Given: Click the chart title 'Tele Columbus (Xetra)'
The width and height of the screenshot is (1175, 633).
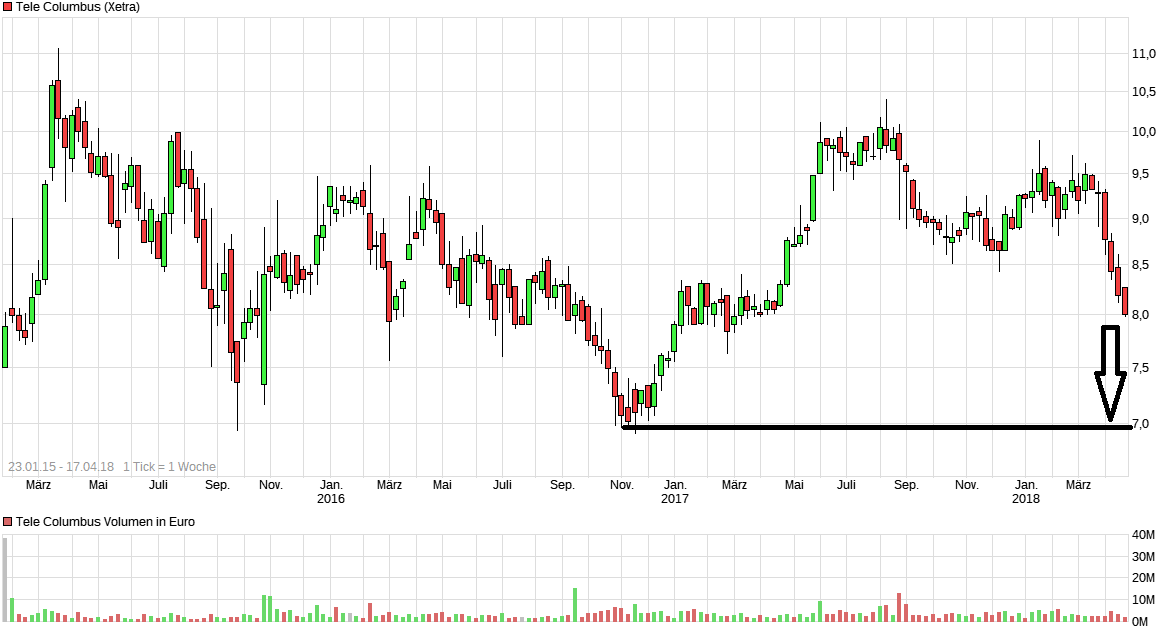Looking at the screenshot, I should click(78, 7).
